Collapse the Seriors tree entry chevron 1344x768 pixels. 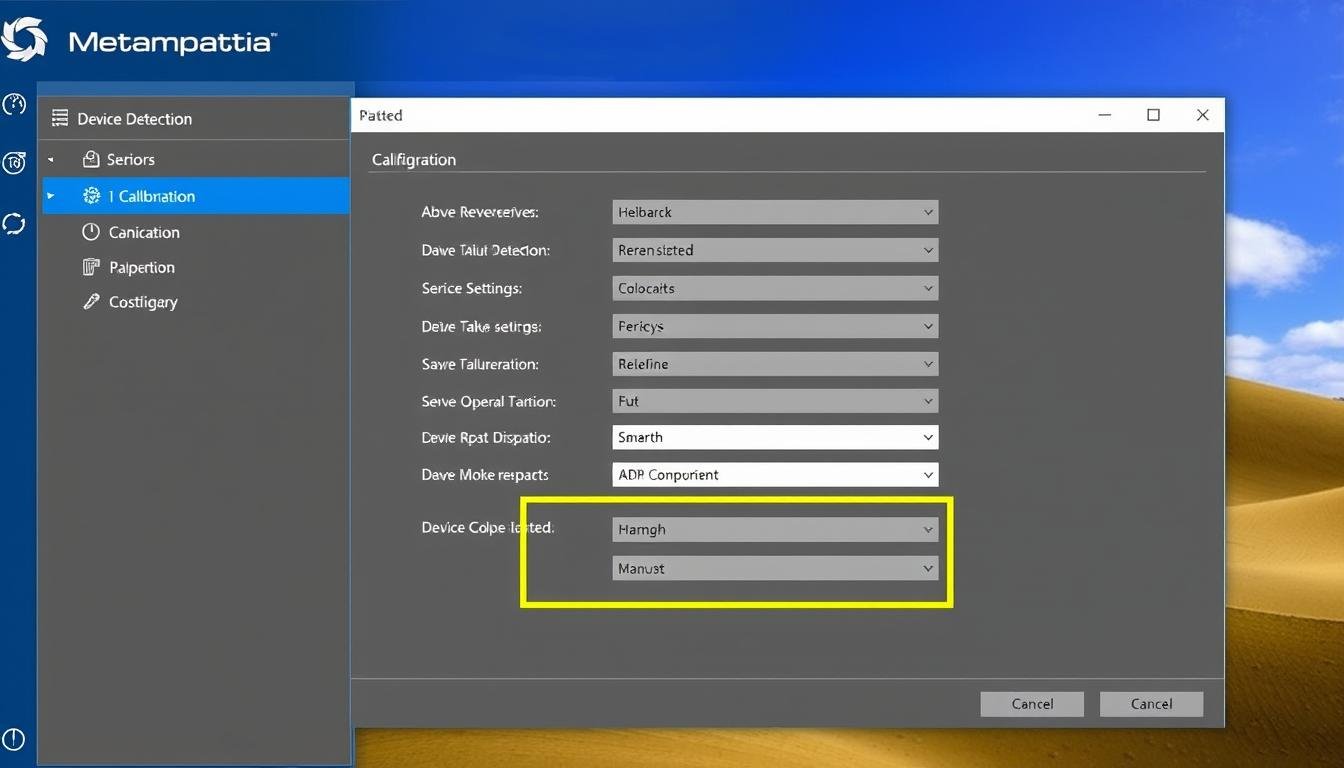pos(50,159)
